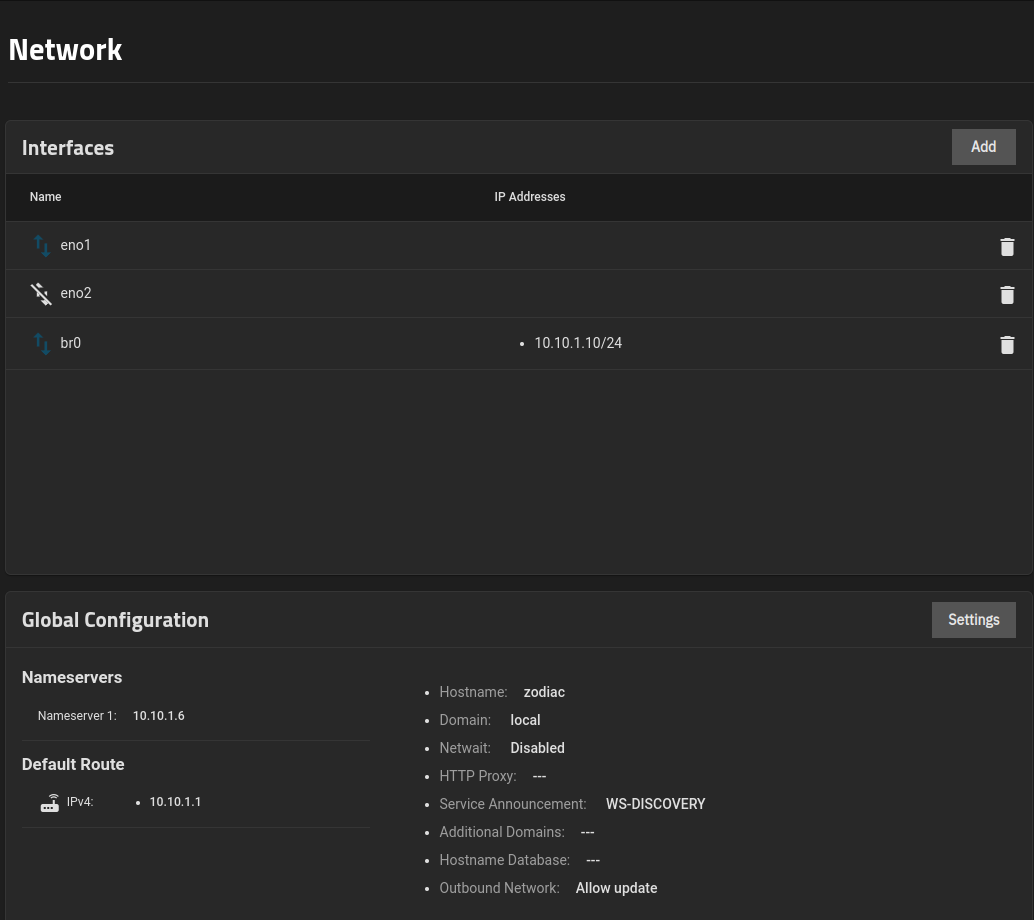Click the router icon beside IPv4
Image resolution: width=1034 pixels, height=920 pixels.
tap(50, 803)
